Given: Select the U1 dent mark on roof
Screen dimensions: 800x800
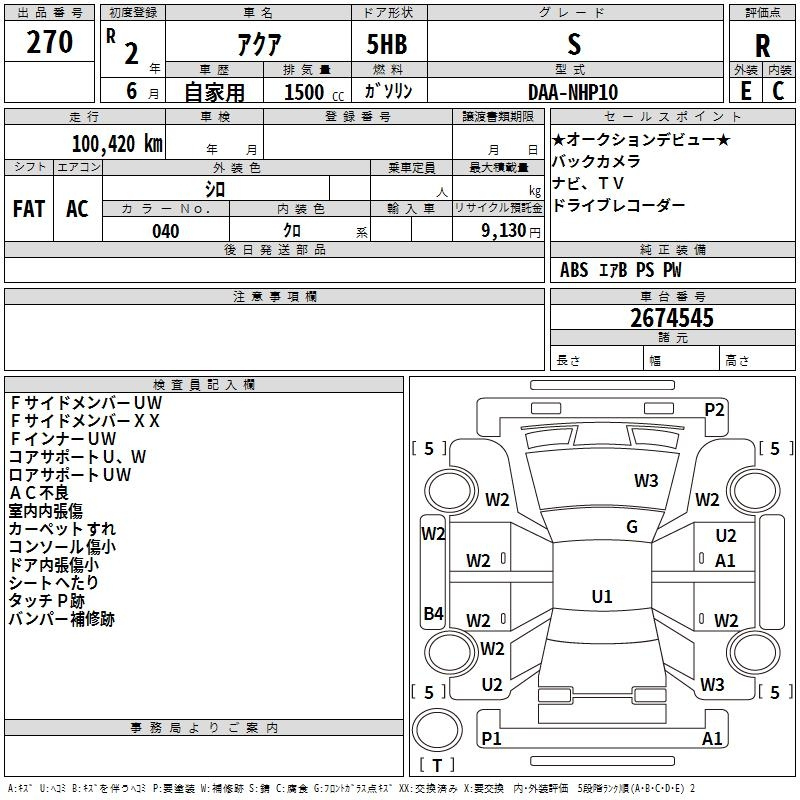Looking at the screenshot, I should click(x=601, y=597).
